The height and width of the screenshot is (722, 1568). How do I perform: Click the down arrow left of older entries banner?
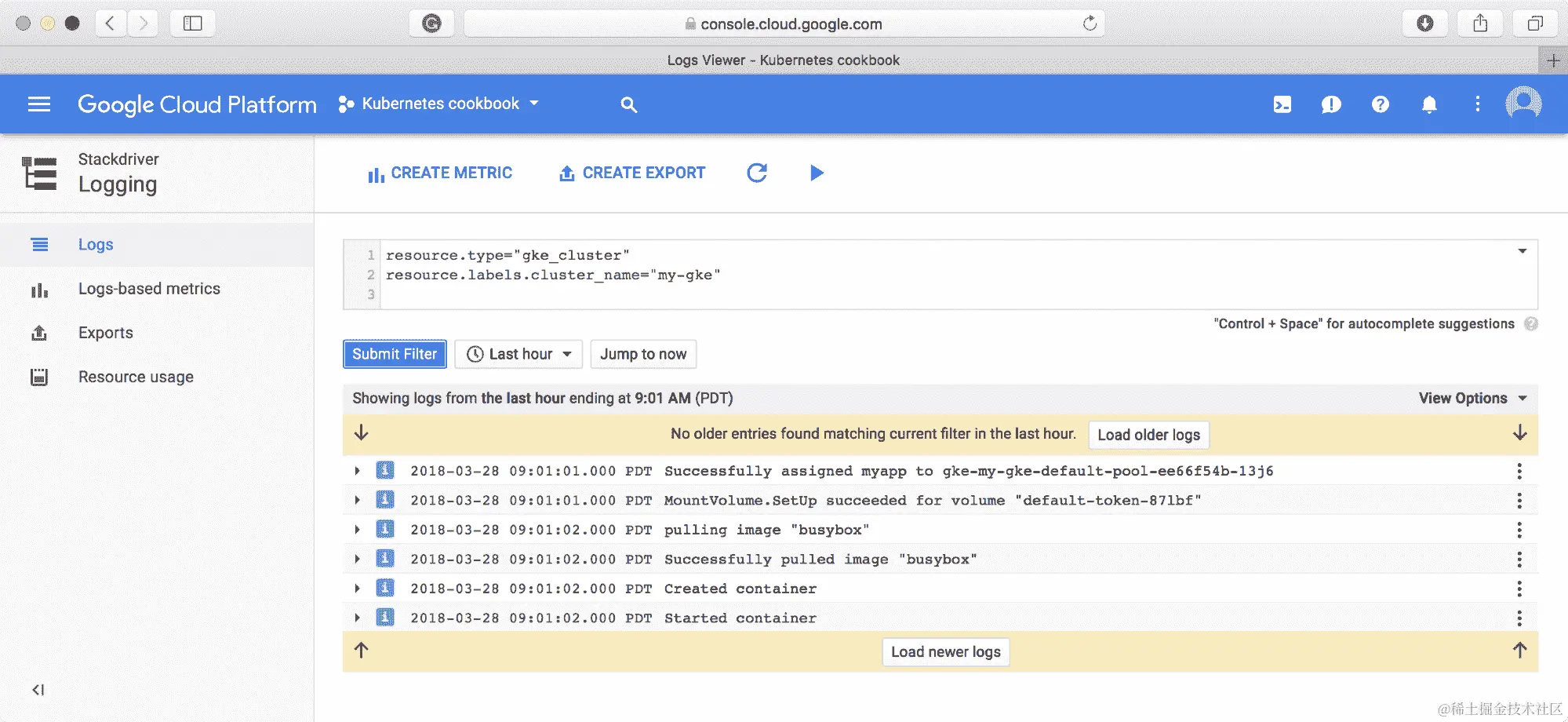(x=362, y=433)
